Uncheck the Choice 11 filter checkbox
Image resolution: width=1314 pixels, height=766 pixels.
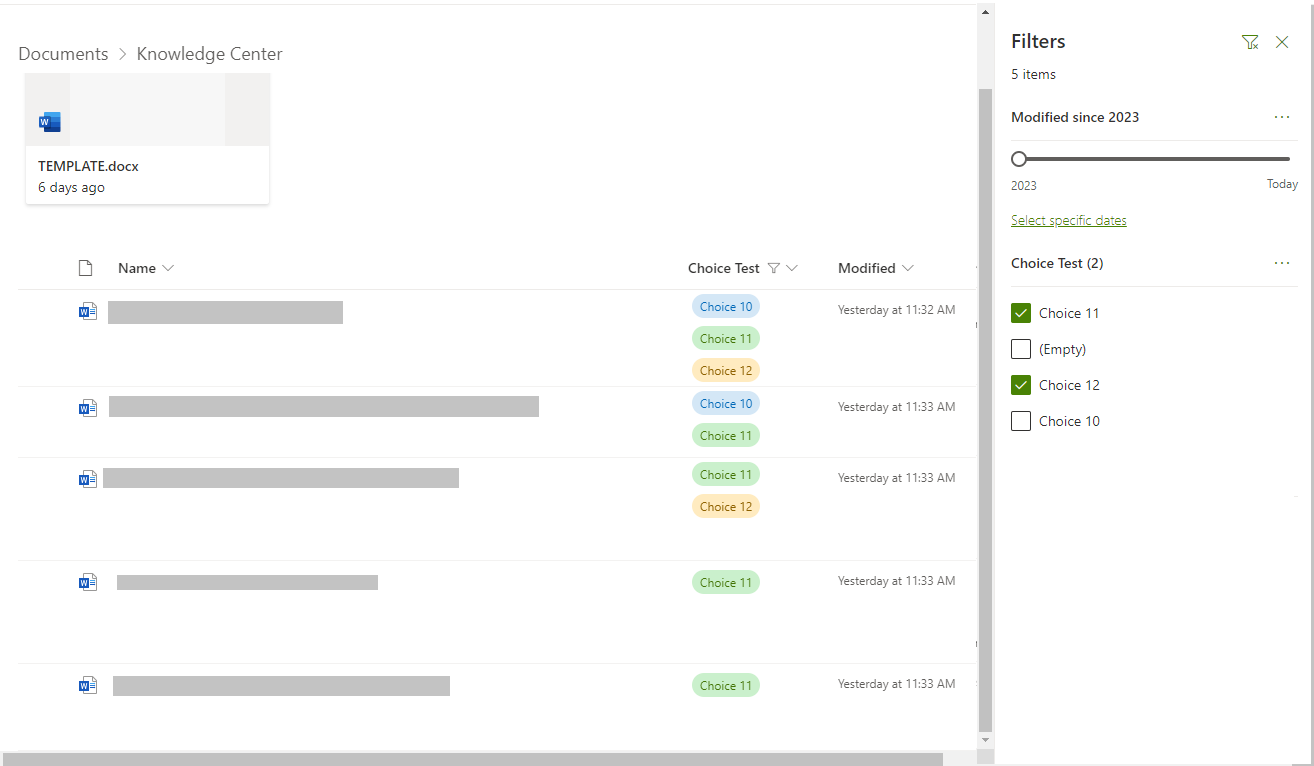(x=1021, y=313)
